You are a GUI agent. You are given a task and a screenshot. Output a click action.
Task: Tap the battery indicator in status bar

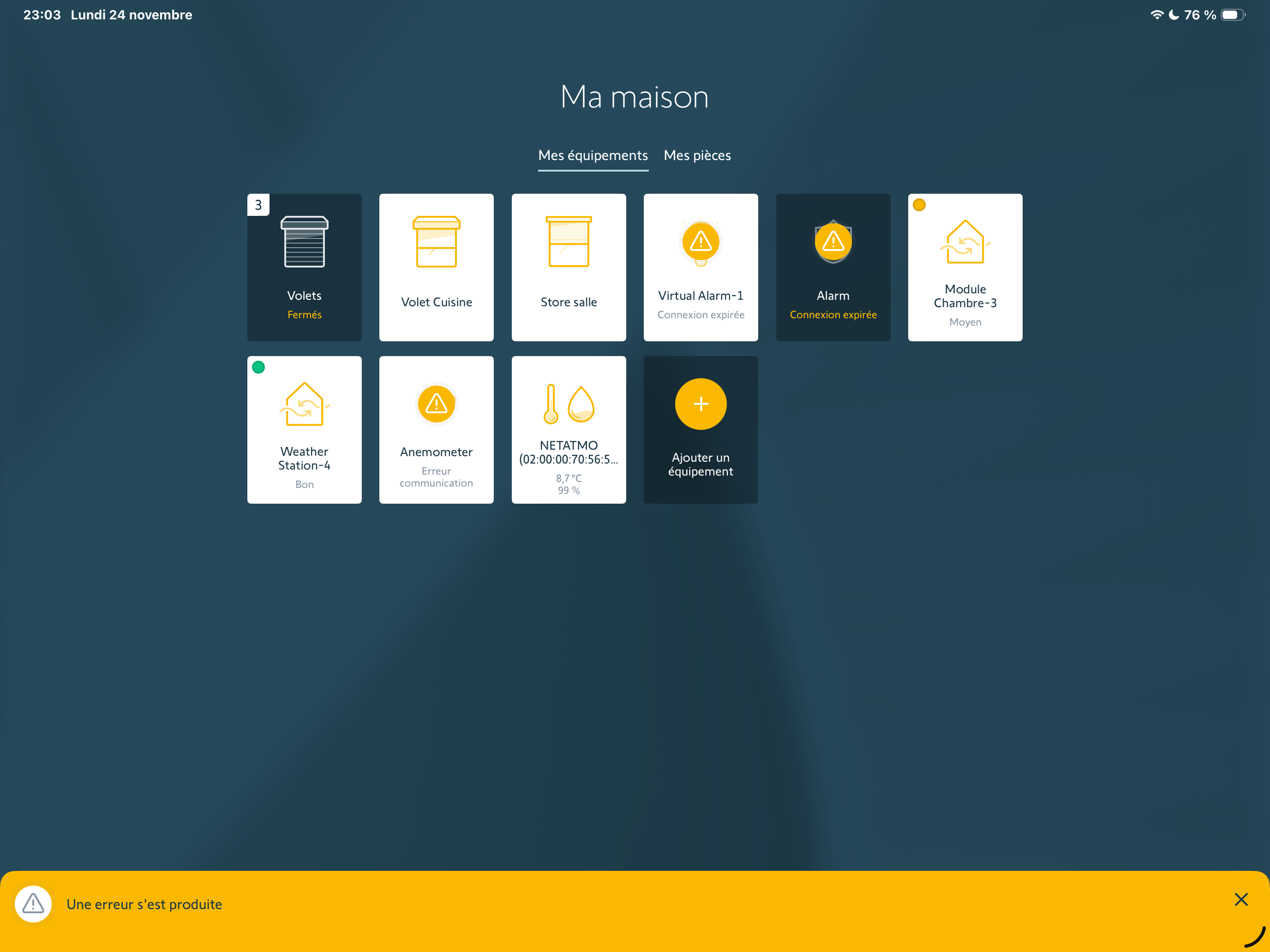tap(1232, 15)
